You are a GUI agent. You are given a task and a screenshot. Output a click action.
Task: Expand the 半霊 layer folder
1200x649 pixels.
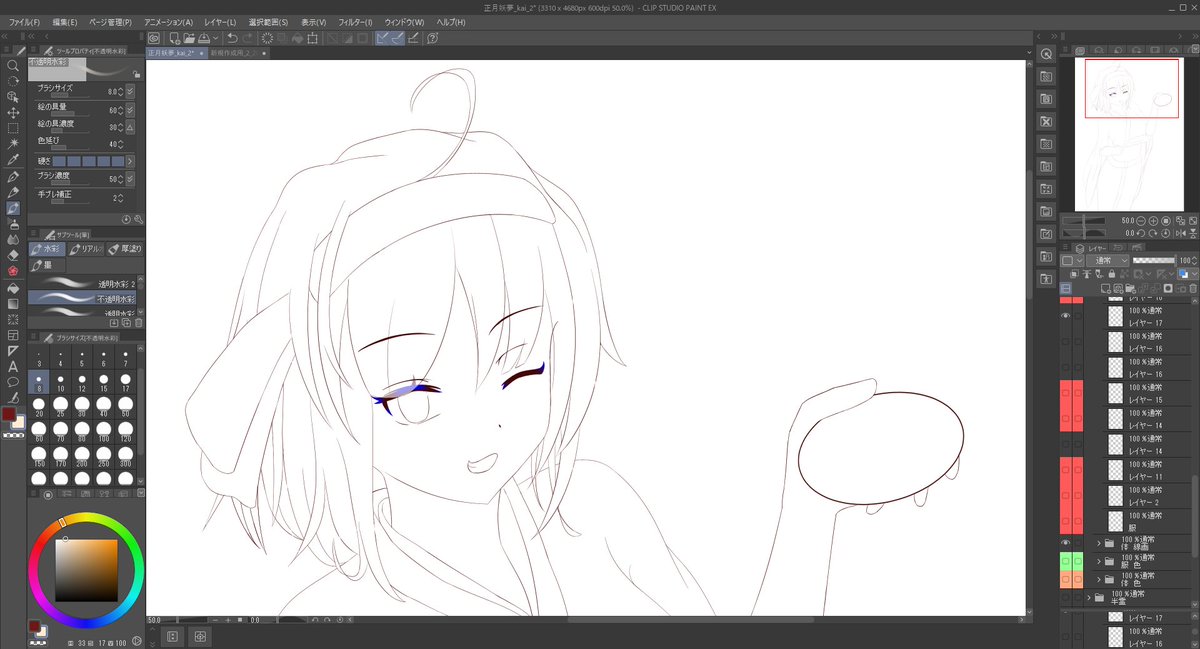pos(1090,597)
